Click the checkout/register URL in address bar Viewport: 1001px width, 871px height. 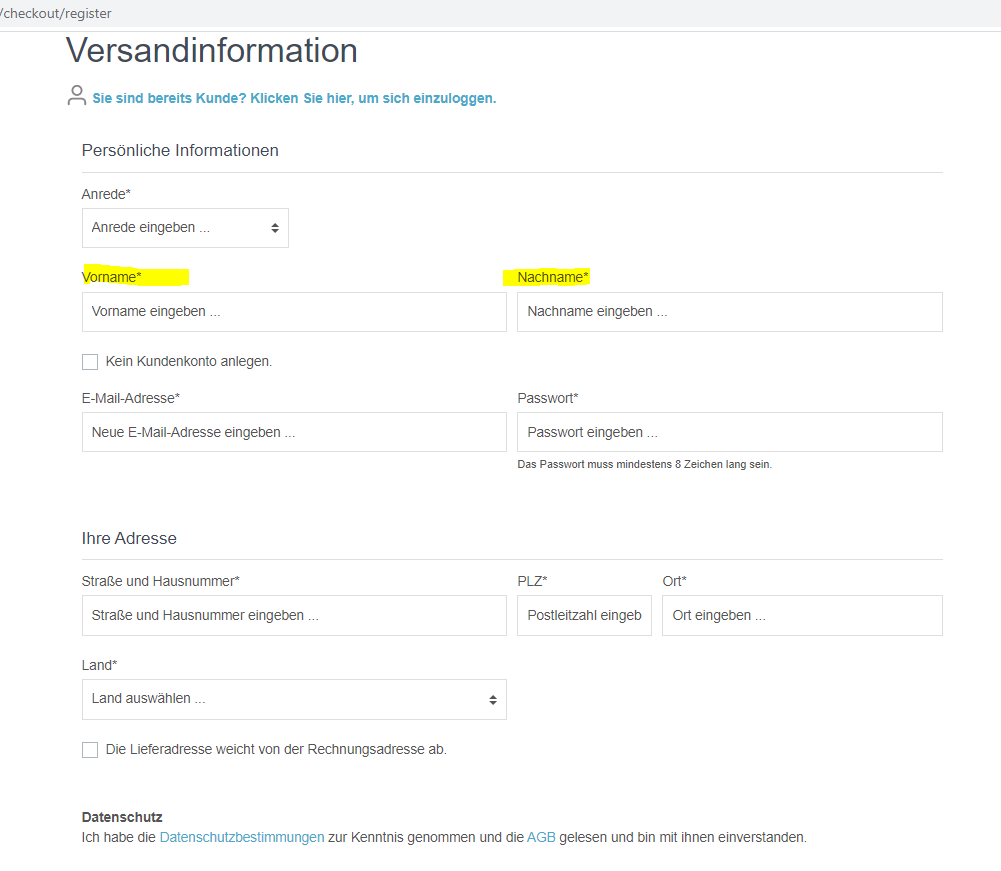pos(56,13)
